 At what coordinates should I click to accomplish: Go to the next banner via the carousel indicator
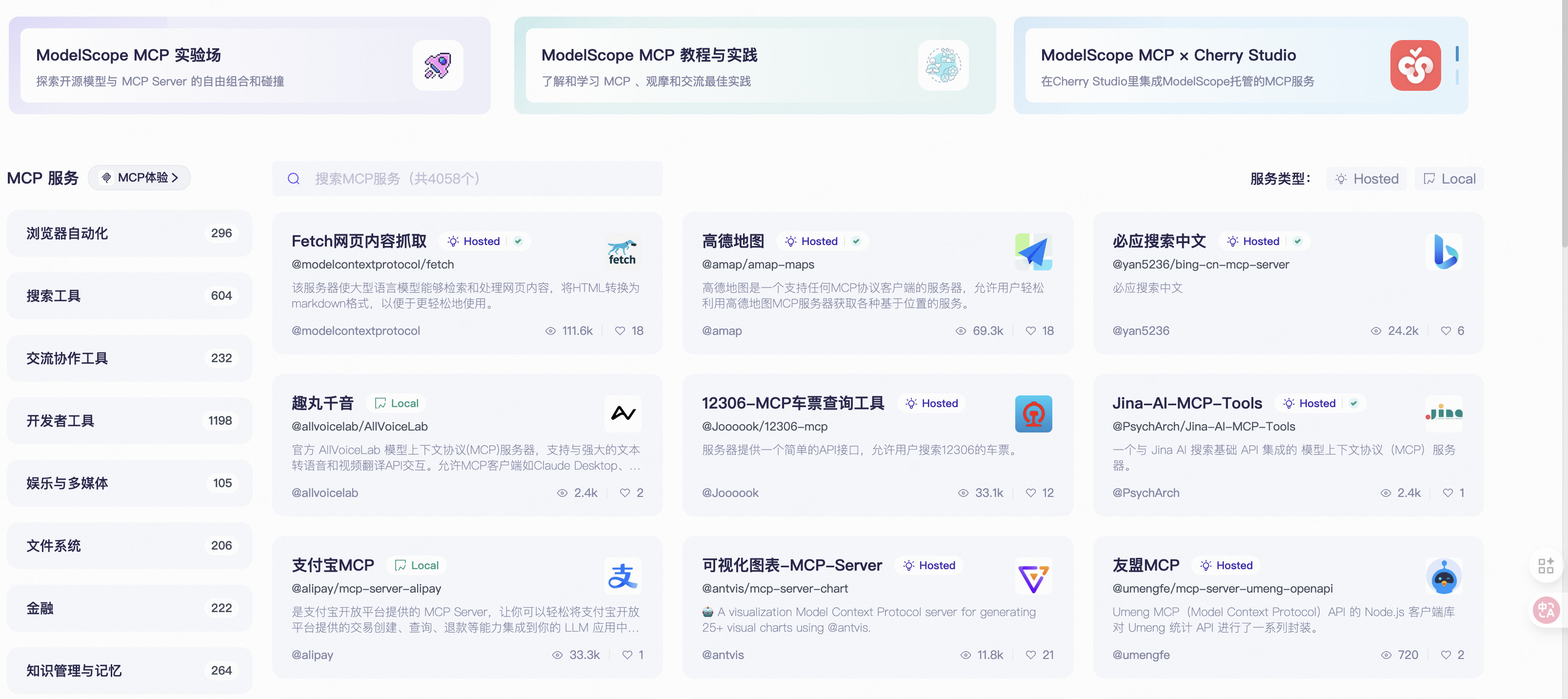point(1457,77)
